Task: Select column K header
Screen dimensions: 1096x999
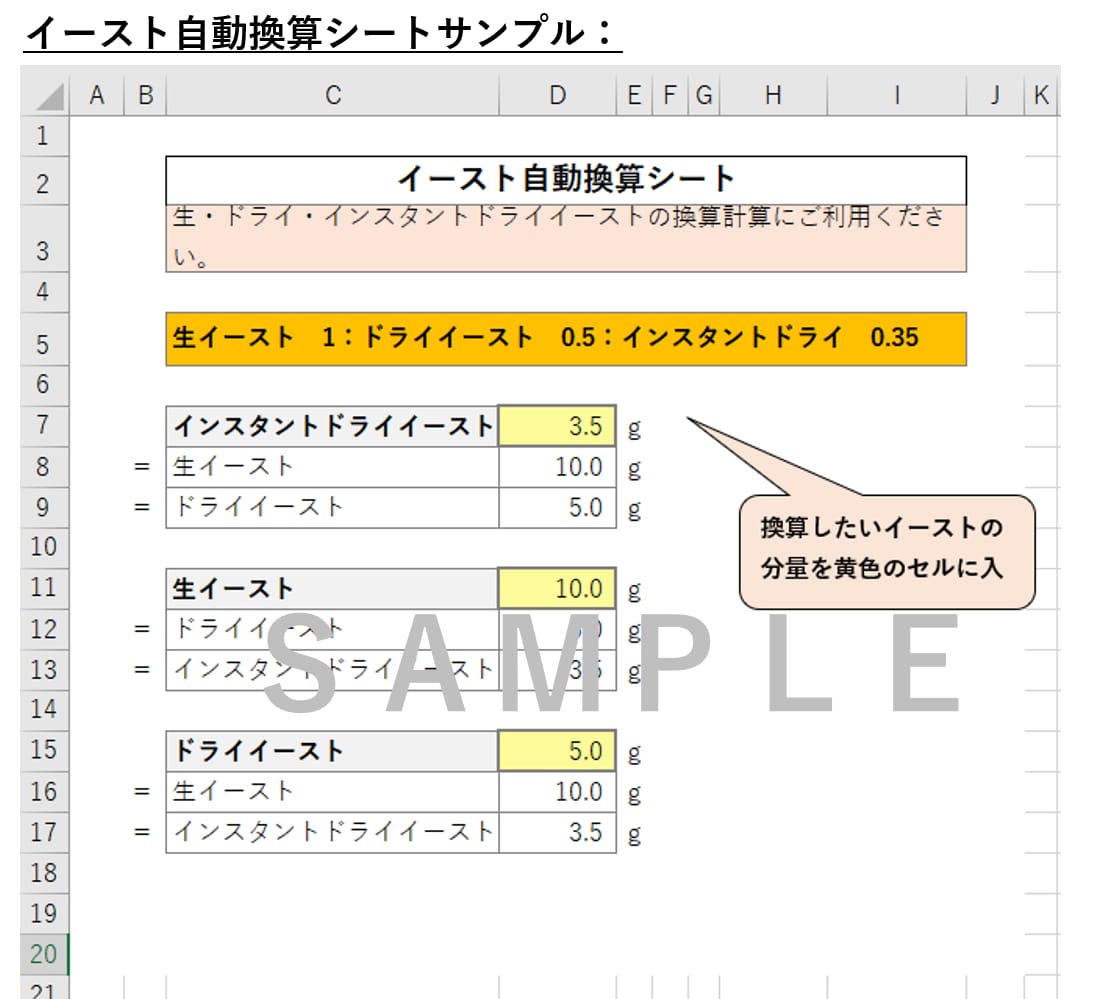Action: (1041, 95)
